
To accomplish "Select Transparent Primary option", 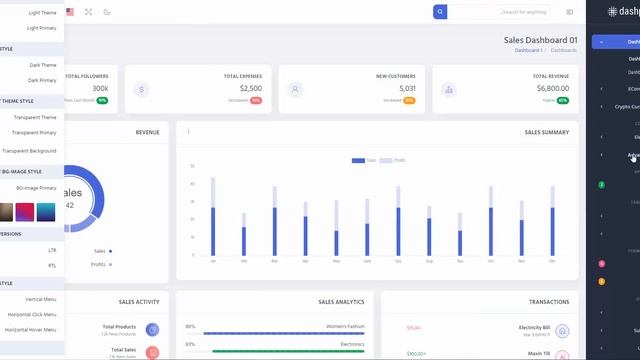I will (x=34, y=133).
